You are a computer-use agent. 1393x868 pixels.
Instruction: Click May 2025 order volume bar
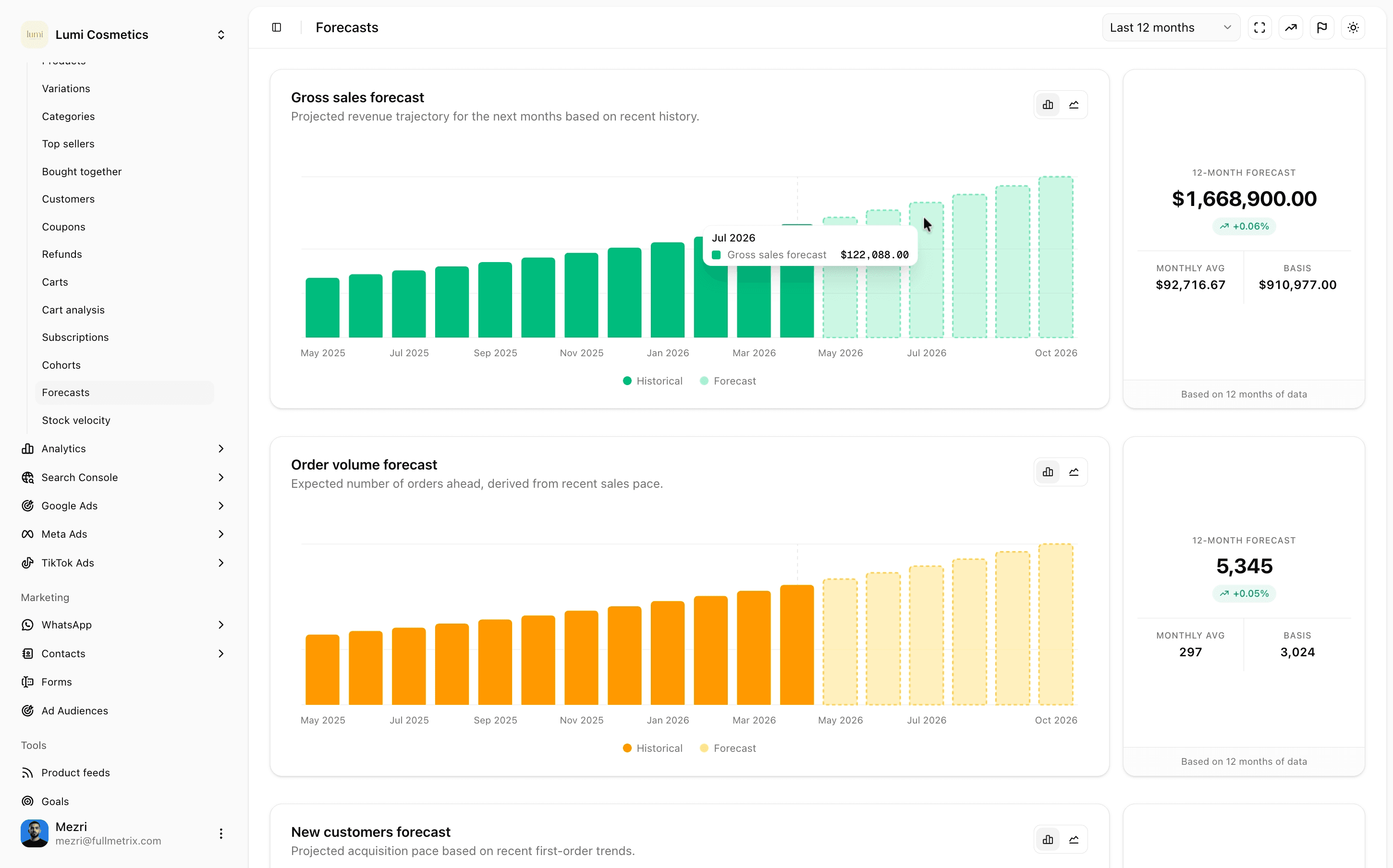(322, 669)
